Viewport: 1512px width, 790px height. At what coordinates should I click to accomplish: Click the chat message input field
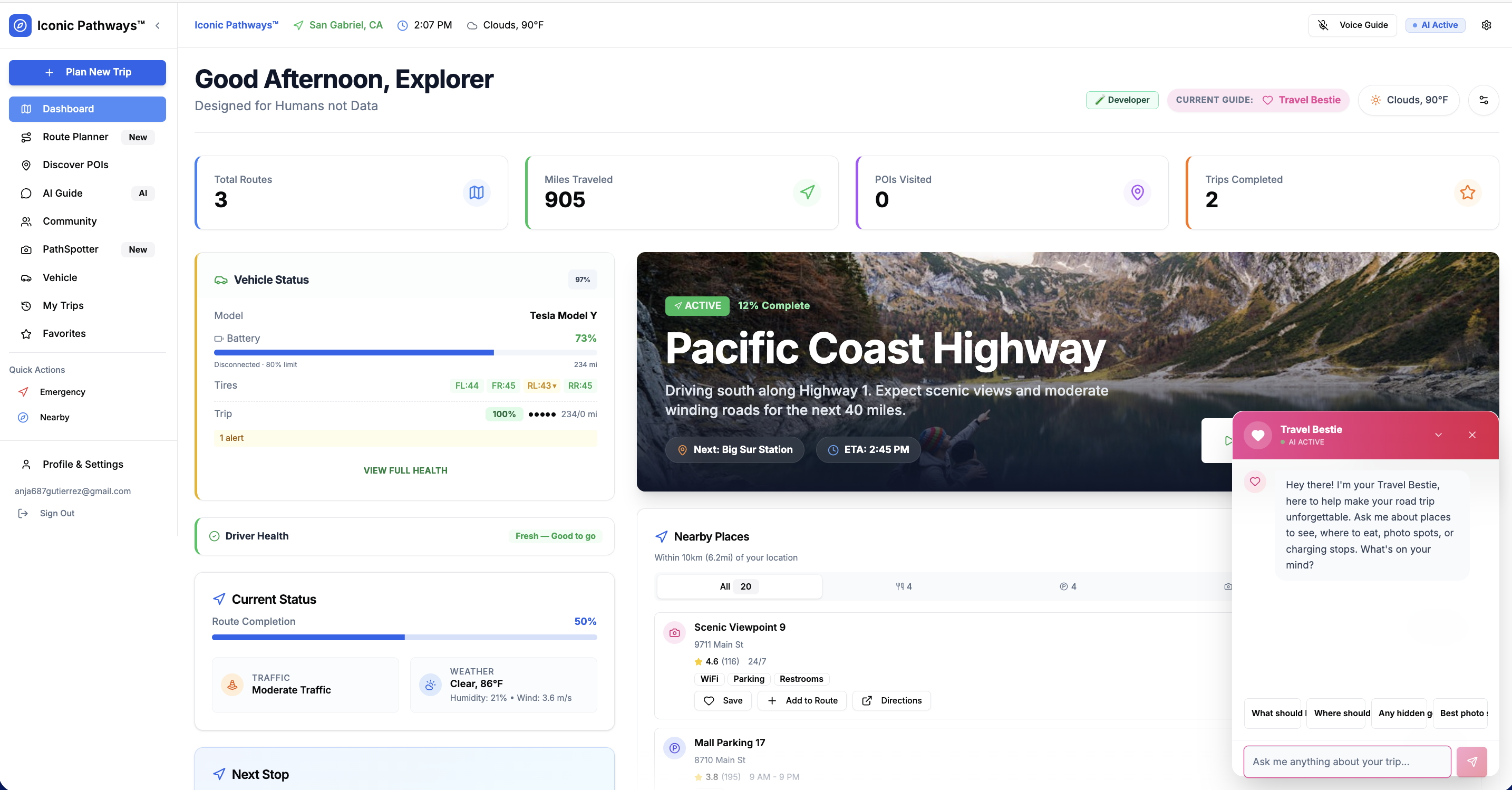tap(1347, 762)
